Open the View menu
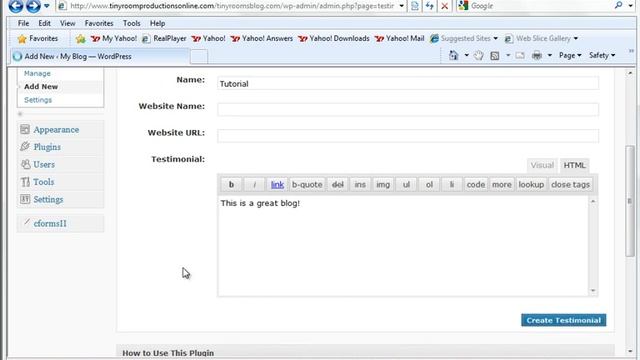Viewport: 640px width, 360px height. [67, 23]
